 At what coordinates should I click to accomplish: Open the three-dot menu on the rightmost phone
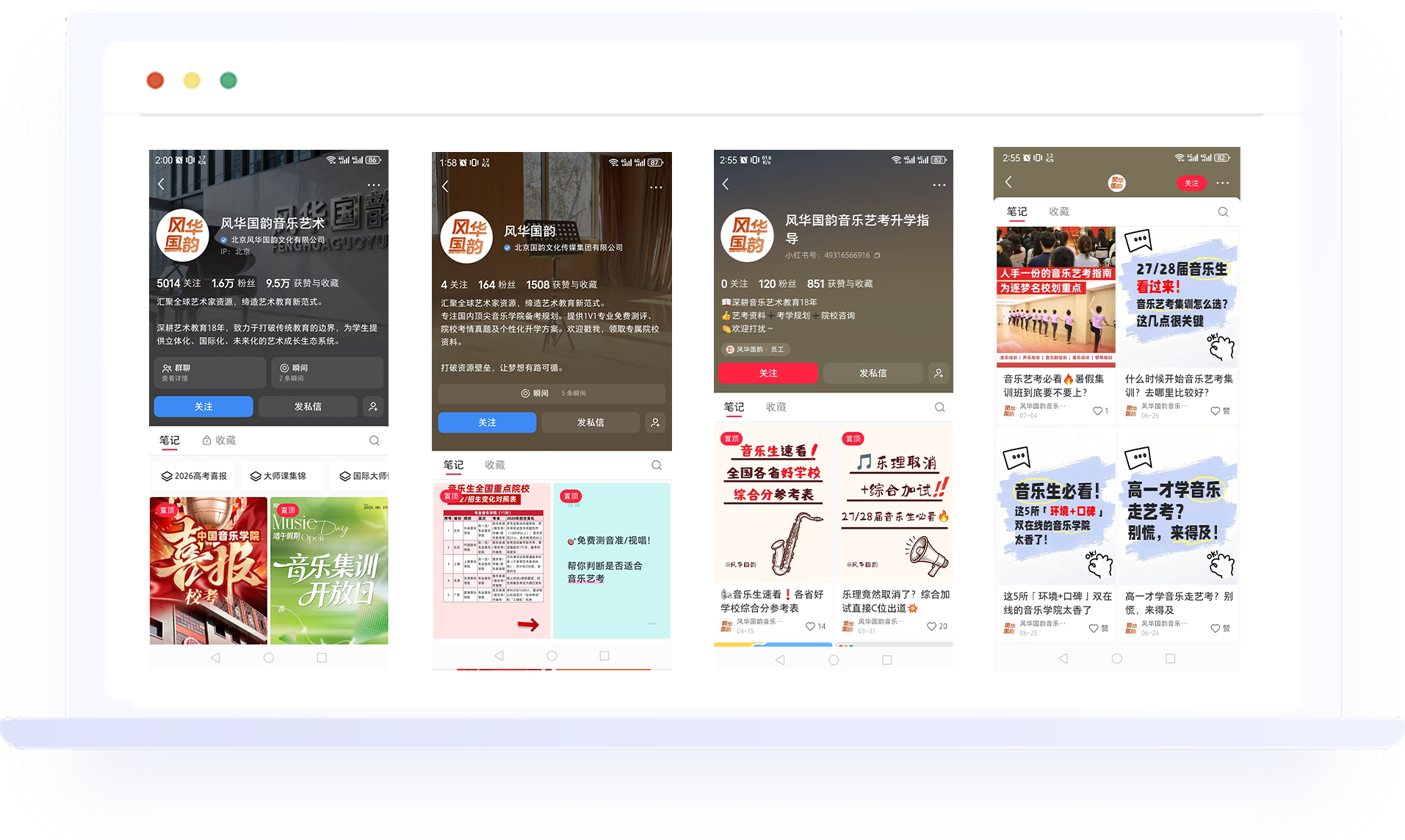[x=1222, y=183]
